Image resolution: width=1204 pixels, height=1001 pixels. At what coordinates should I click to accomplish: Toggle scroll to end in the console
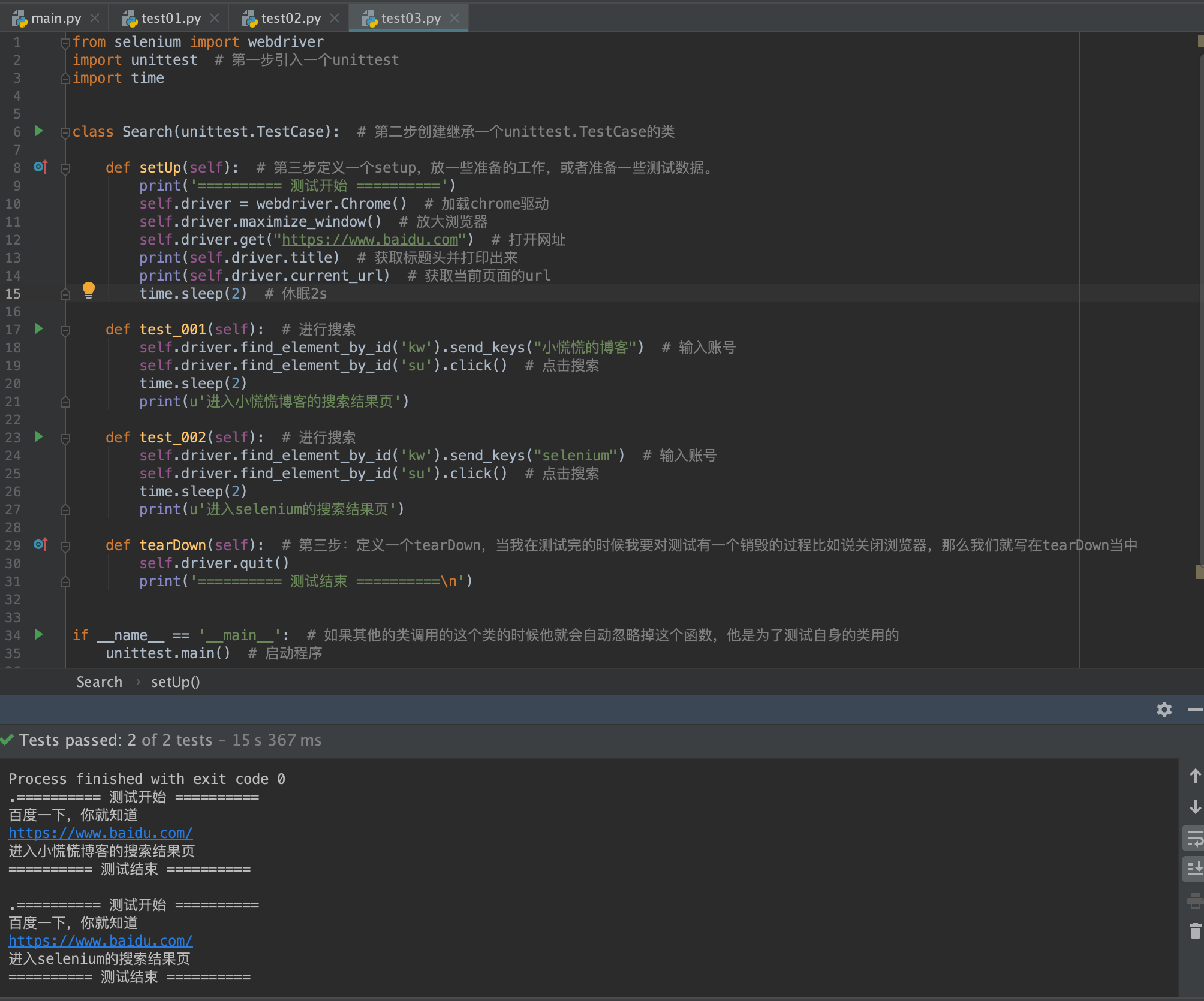point(1194,867)
